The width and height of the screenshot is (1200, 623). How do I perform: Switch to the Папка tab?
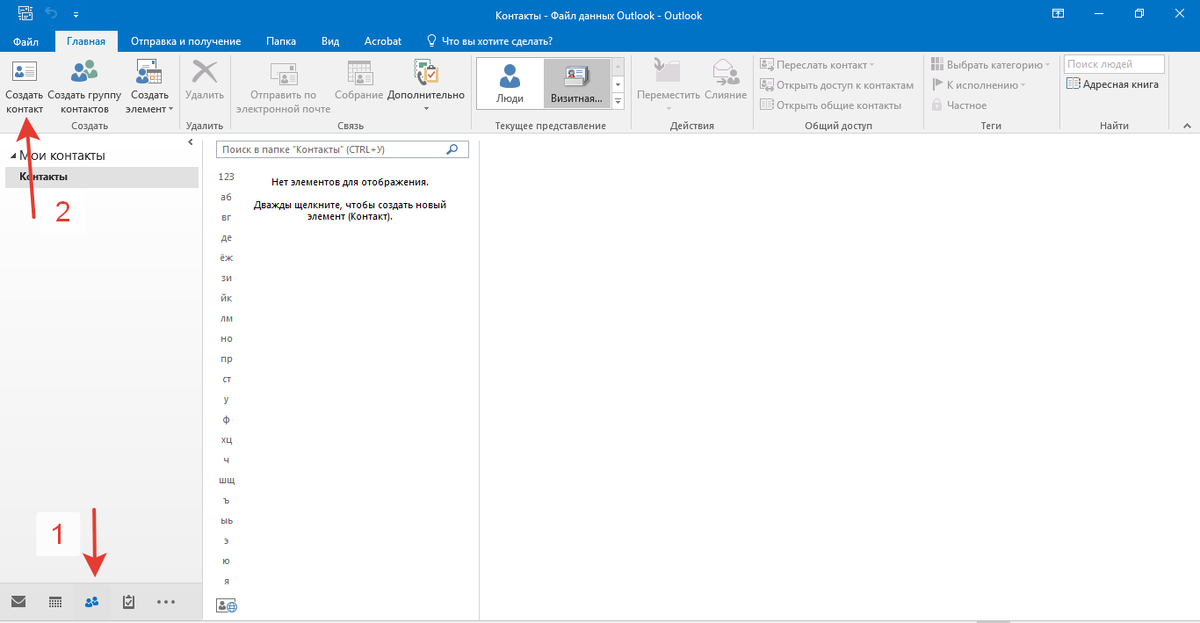tap(281, 41)
